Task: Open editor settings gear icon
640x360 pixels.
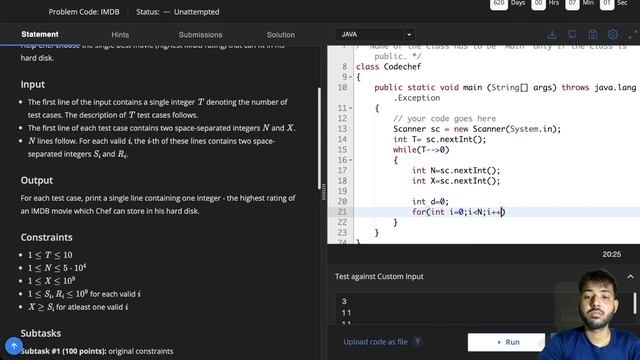Action: [613, 35]
